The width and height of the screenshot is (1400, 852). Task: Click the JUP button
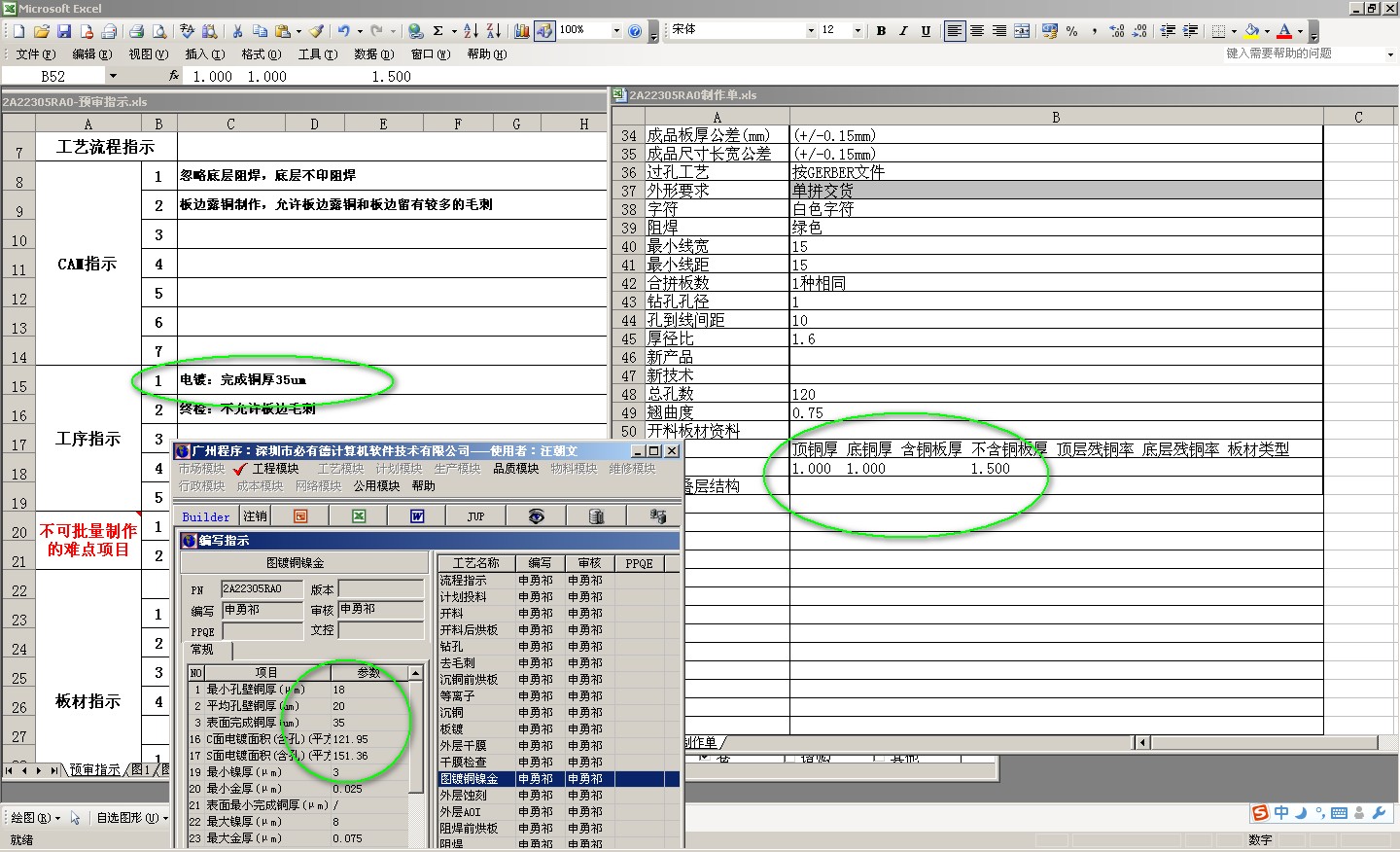(475, 516)
